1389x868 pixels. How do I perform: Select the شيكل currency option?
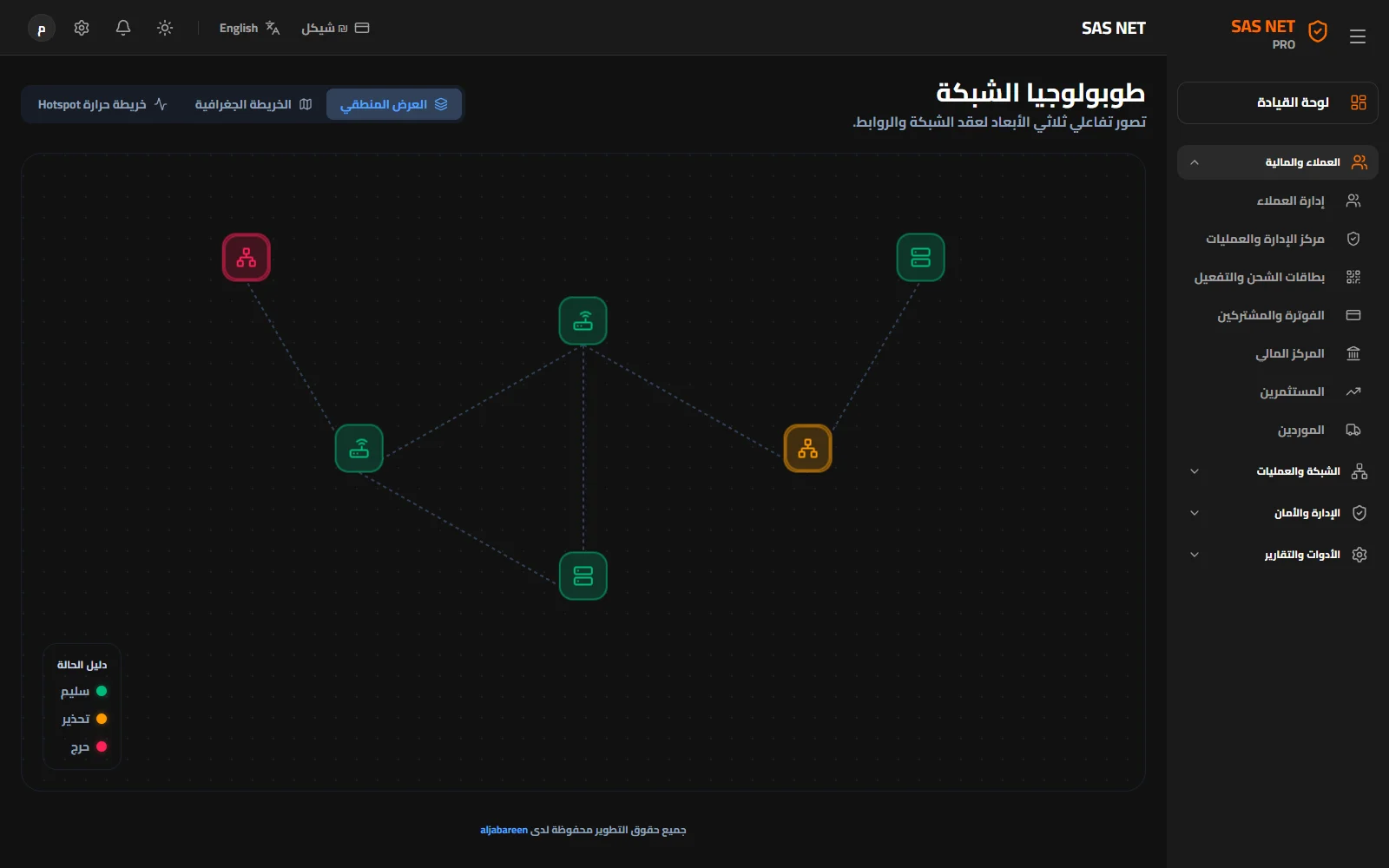coord(335,28)
